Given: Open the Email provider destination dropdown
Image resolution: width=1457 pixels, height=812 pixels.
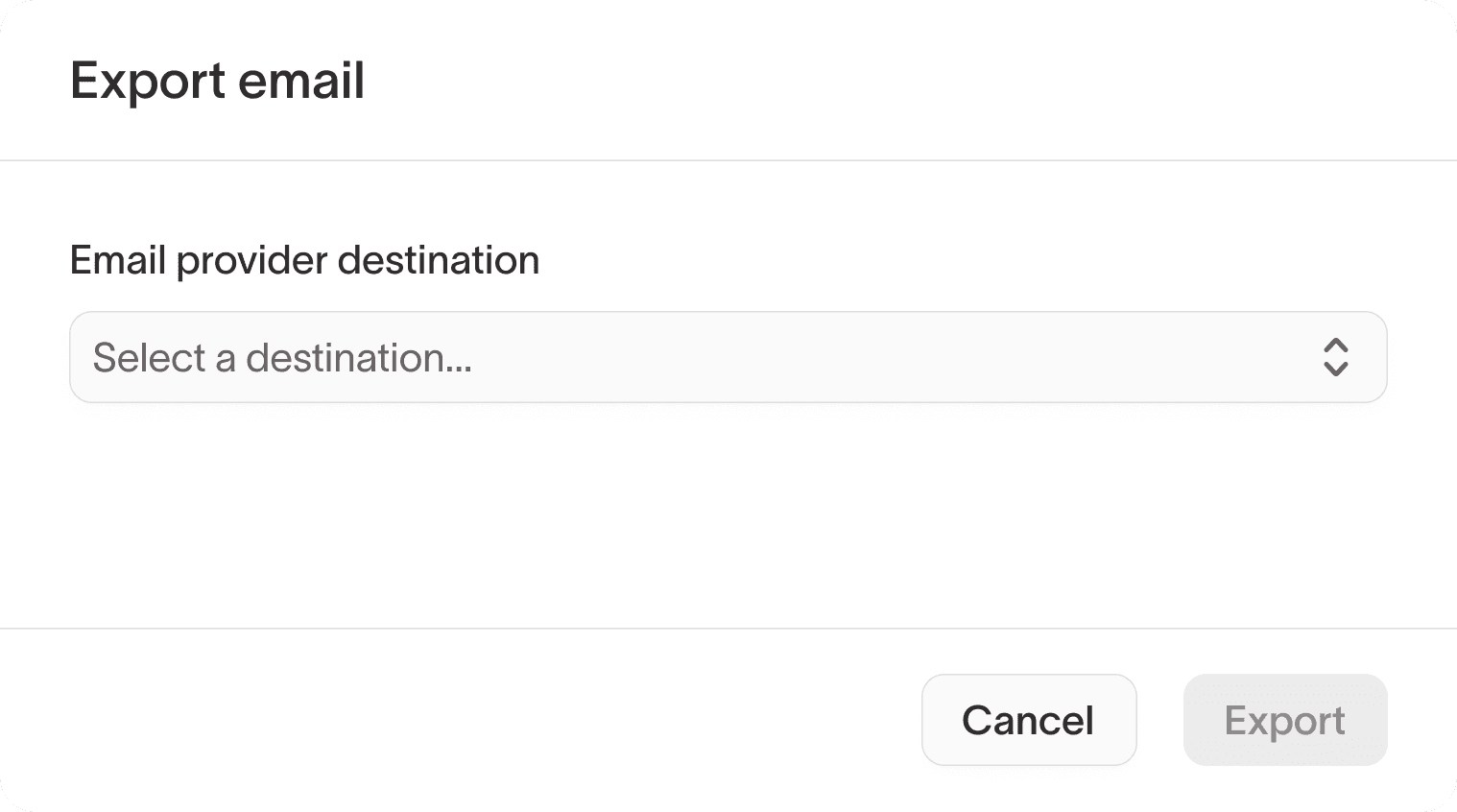Looking at the screenshot, I should click(728, 357).
